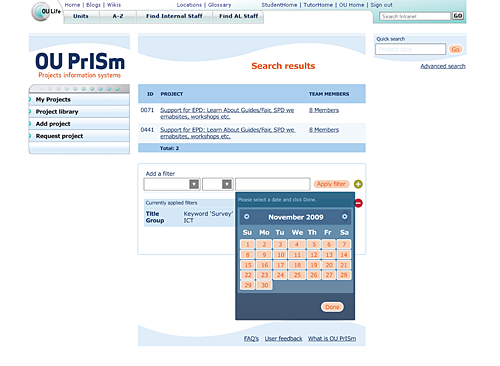Select November 23 in calendar
500x366 pixels.
(264, 275)
